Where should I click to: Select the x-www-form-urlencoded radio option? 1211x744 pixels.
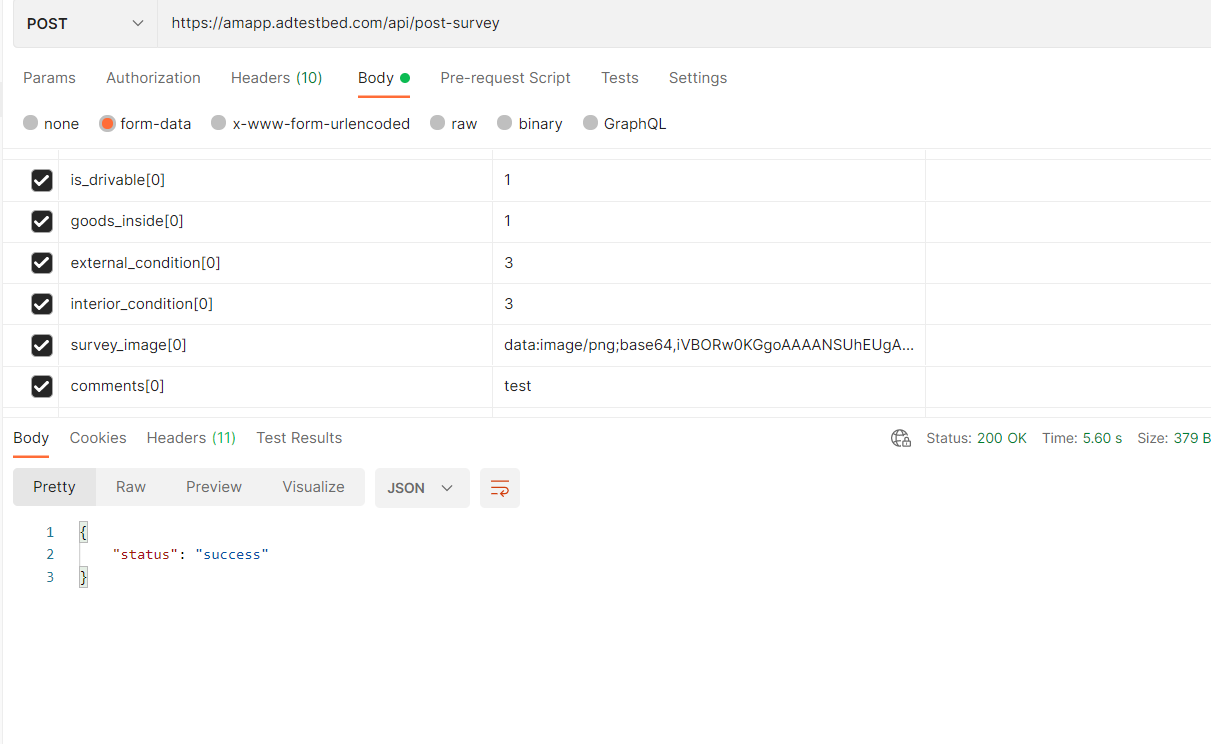pyautogui.click(x=219, y=123)
